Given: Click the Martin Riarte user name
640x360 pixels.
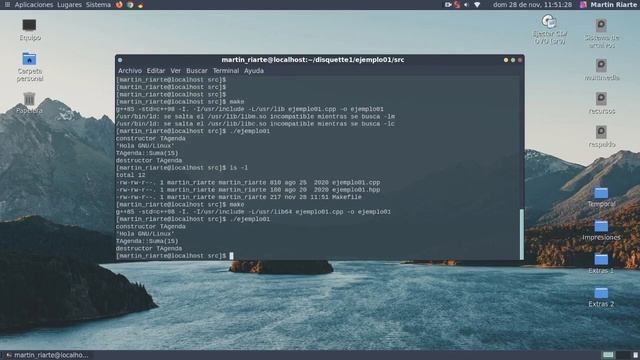Looking at the screenshot, I should click(613, 5).
